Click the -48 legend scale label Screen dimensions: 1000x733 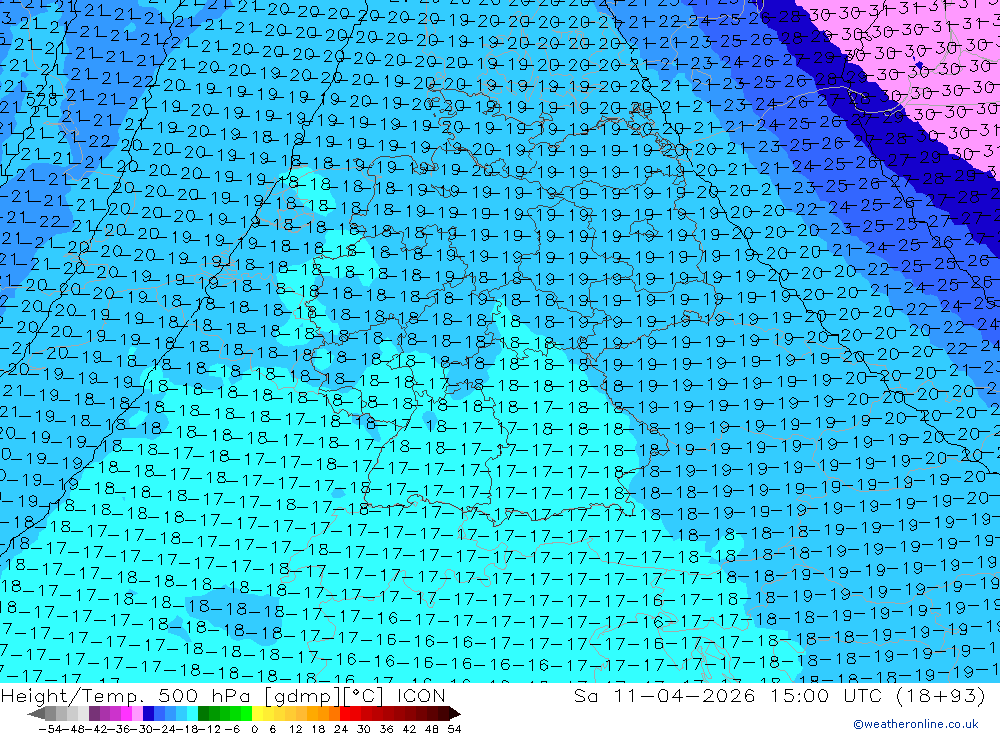click(x=73, y=729)
